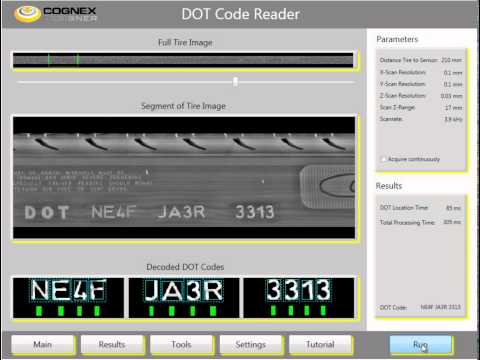Select the decoded NE4F code thumbnail
This screenshot has height=360, width=480.
(68, 298)
